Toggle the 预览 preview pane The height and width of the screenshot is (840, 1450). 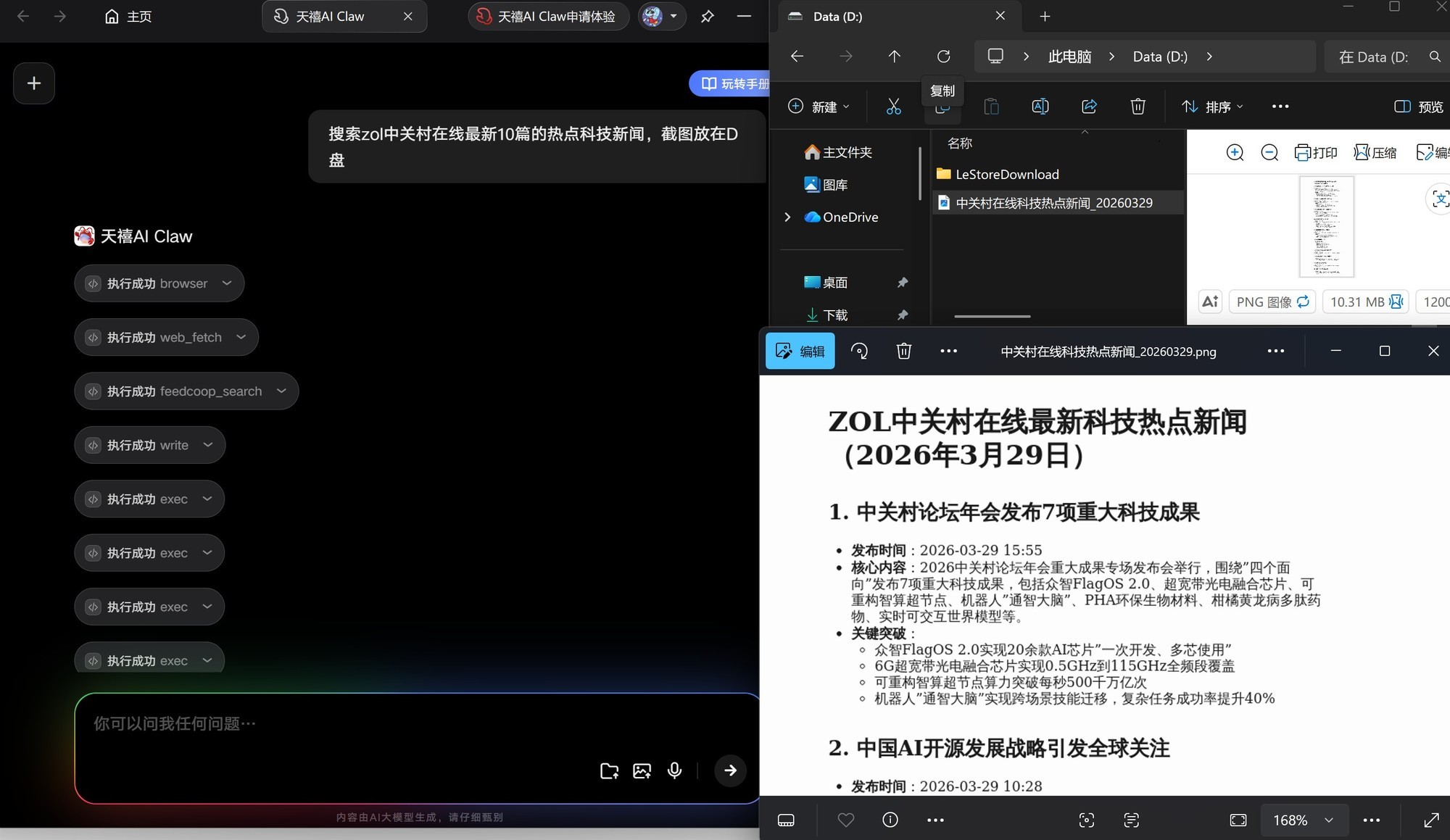click(x=1419, y=107)
